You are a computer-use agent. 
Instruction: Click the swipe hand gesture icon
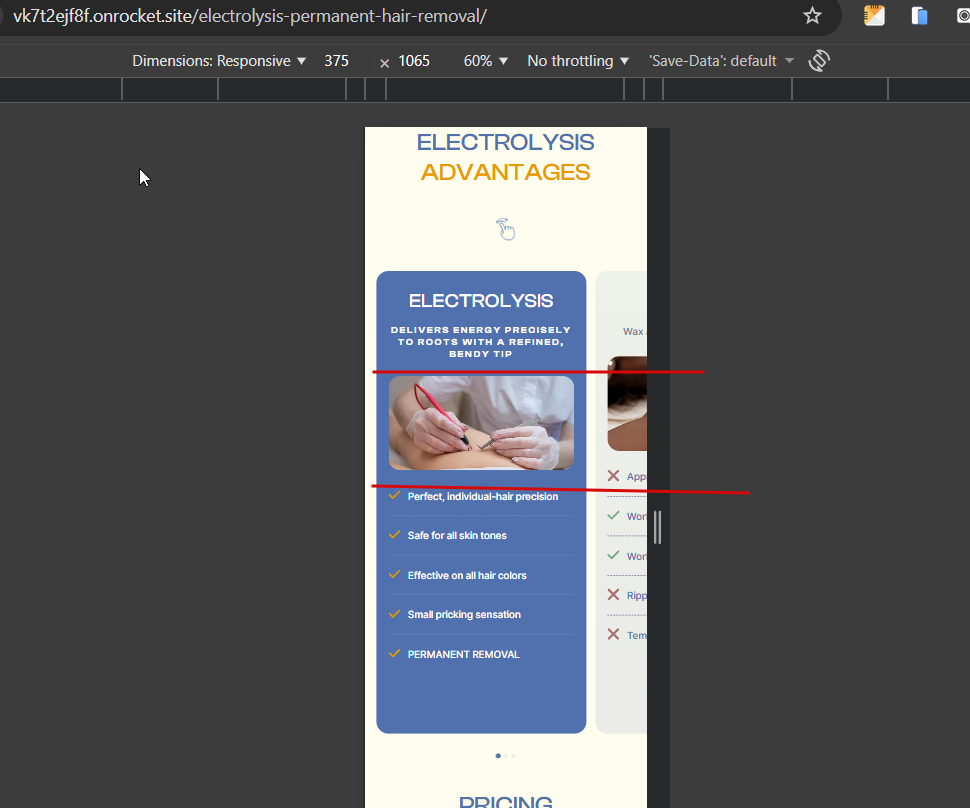[505, 229]
